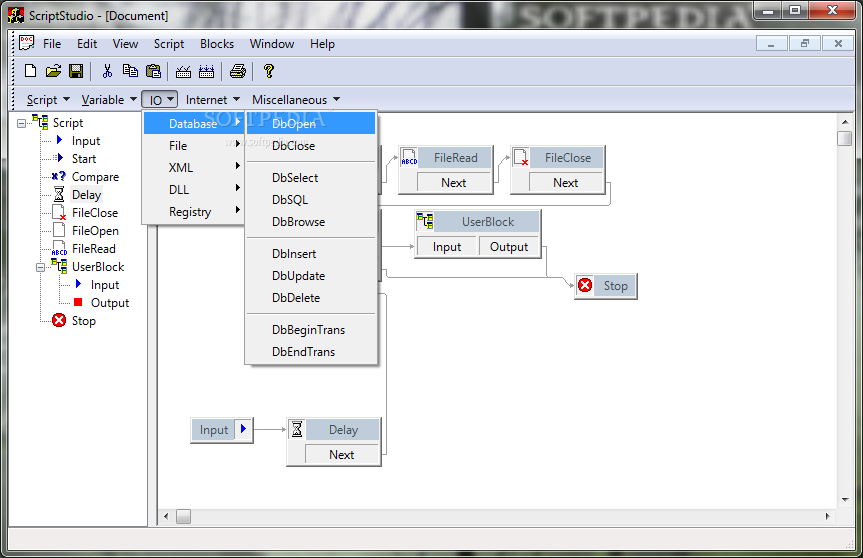Click the horizontal scrollbar right arrow
Viewport: 863px width, 558px height.
tap(827, 516)
